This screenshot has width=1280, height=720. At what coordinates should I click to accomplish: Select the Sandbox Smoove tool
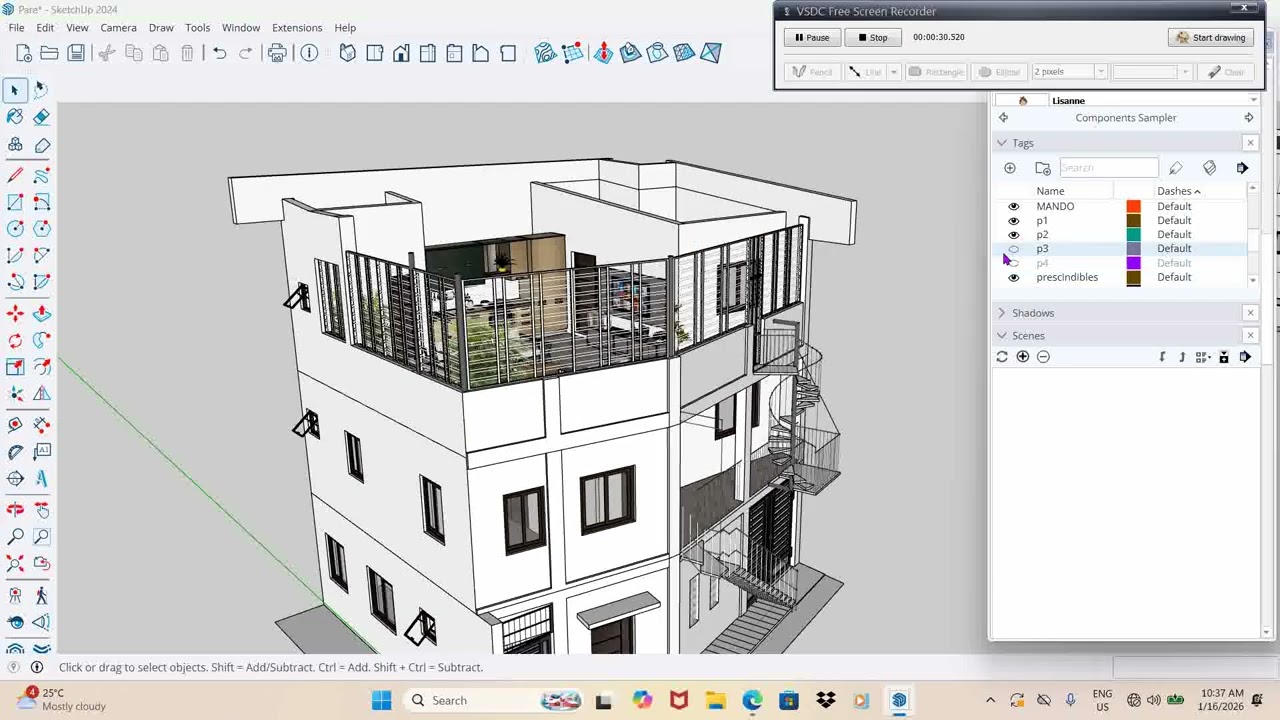pos(603,53)
